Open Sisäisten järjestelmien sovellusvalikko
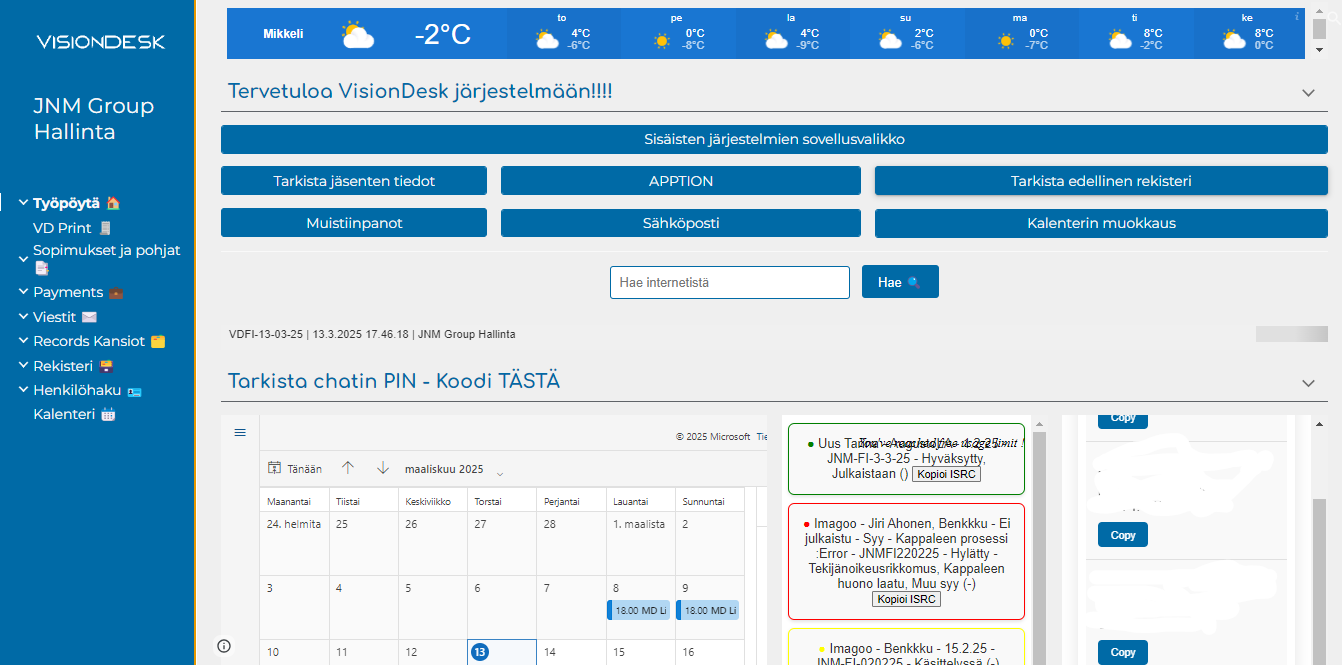Viewport: 1342px width, 665px height. pyautogui.click(x=774, y=139)
